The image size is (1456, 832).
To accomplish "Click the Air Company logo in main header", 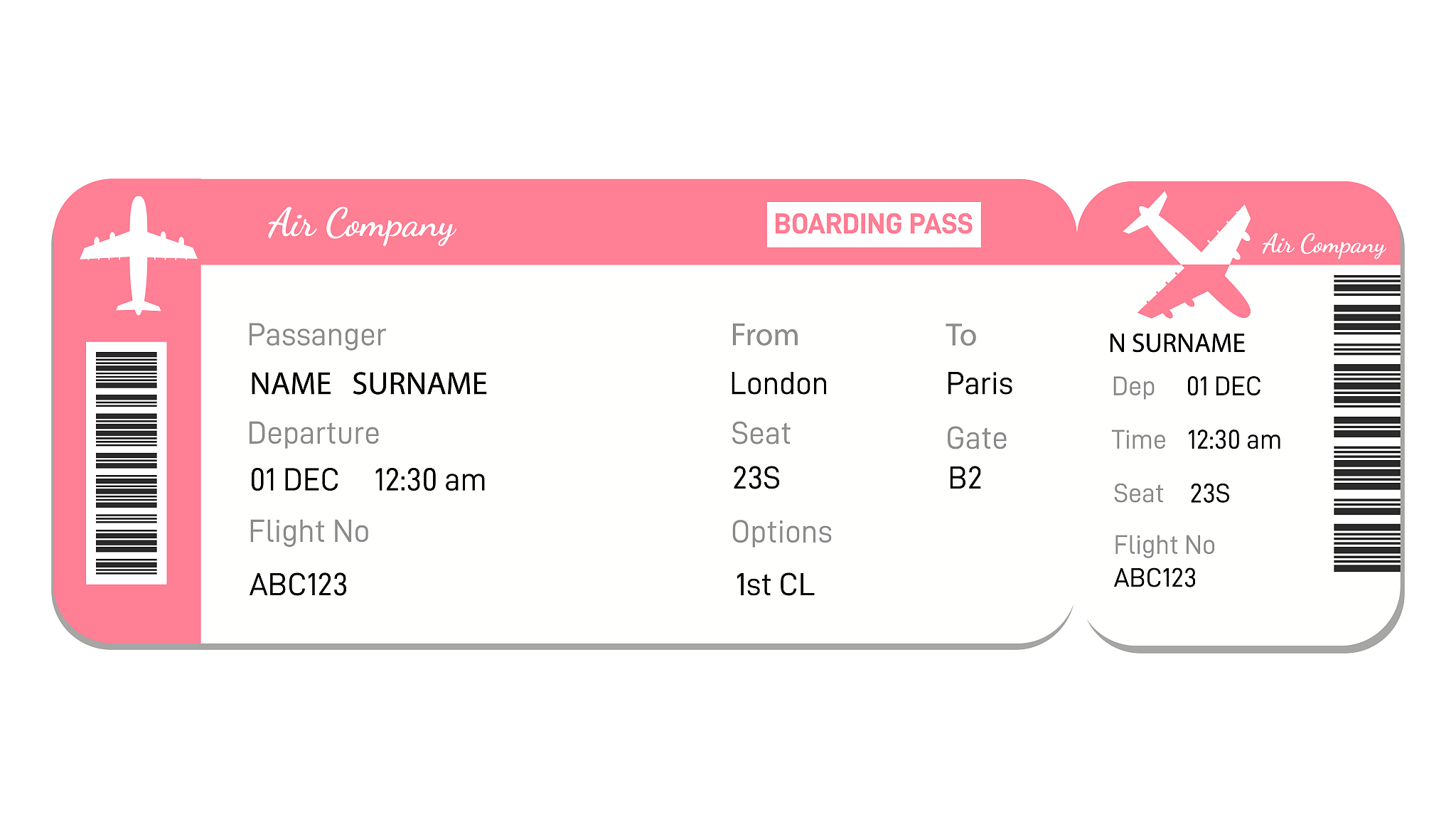I will [362, 225].
